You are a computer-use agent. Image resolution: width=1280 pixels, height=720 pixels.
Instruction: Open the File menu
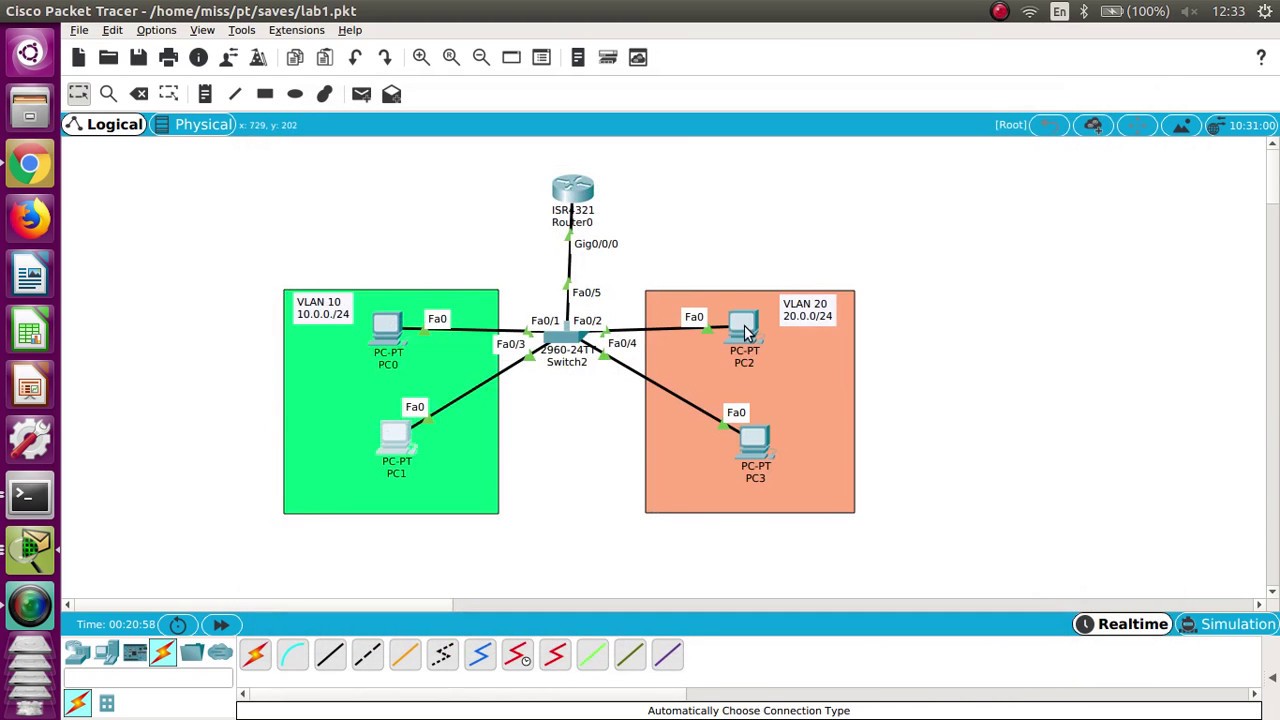pos(79,30)
